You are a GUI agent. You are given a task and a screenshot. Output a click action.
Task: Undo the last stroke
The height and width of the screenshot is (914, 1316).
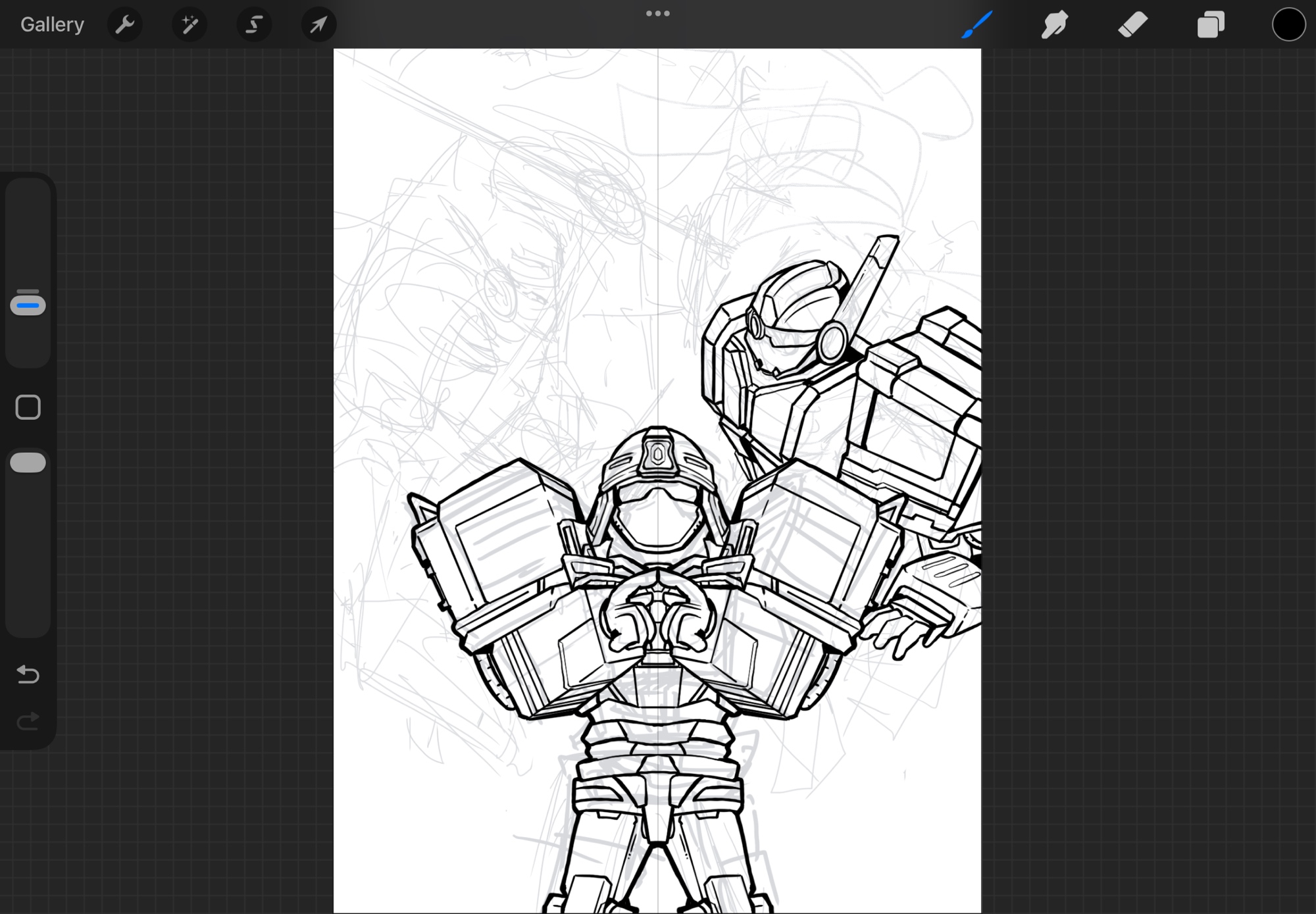pos(28,674)
